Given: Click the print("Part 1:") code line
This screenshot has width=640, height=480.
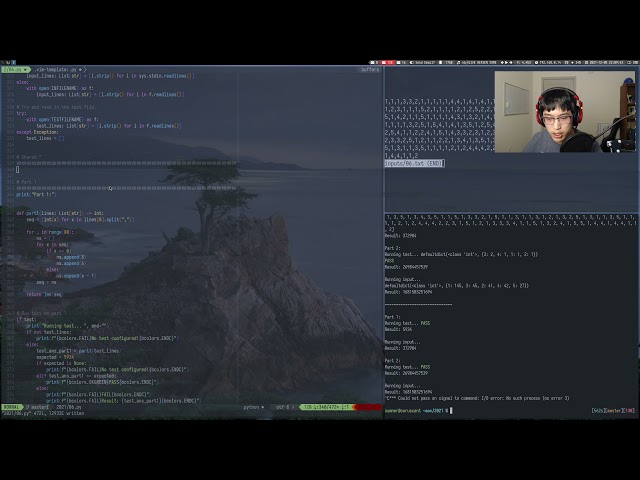Looking at the screenshot, I should coord(36,194).
